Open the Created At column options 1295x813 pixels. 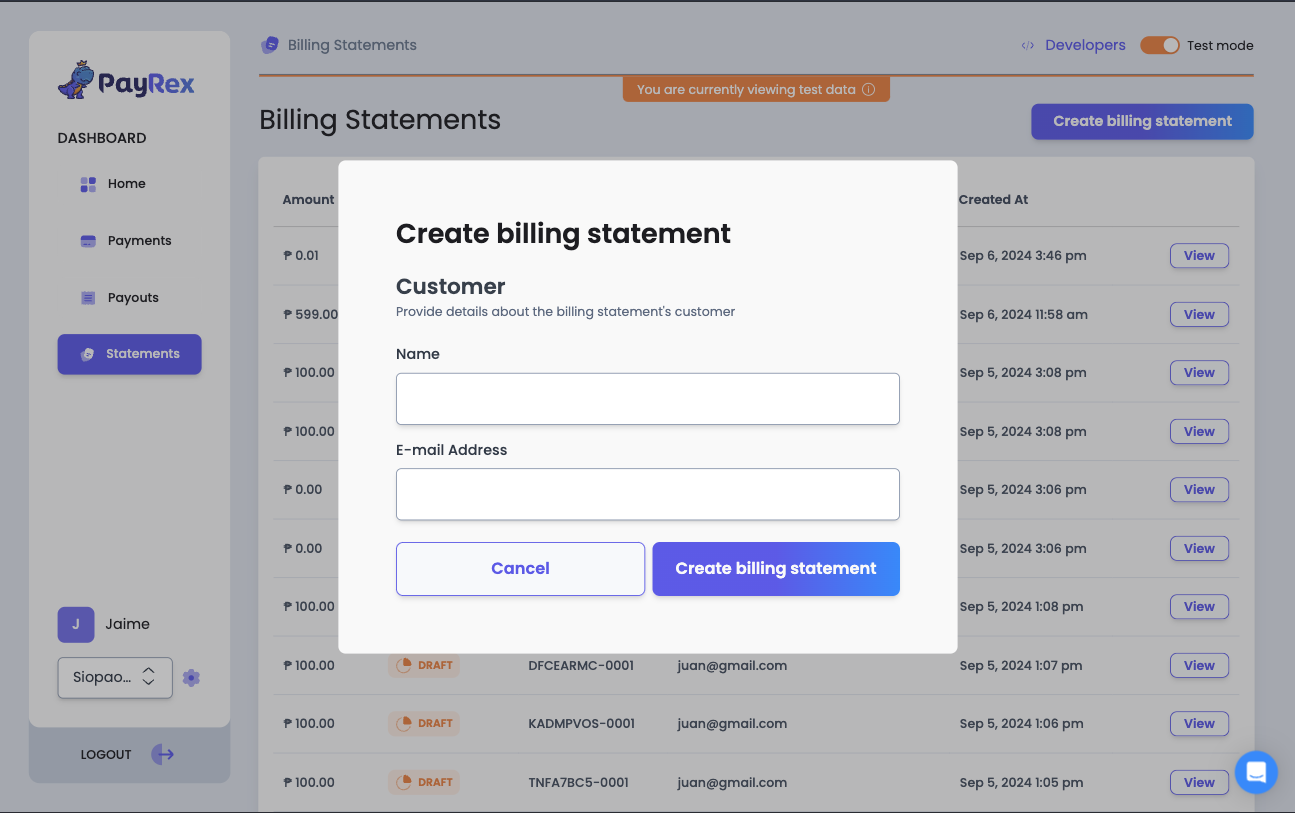(993, 199)
